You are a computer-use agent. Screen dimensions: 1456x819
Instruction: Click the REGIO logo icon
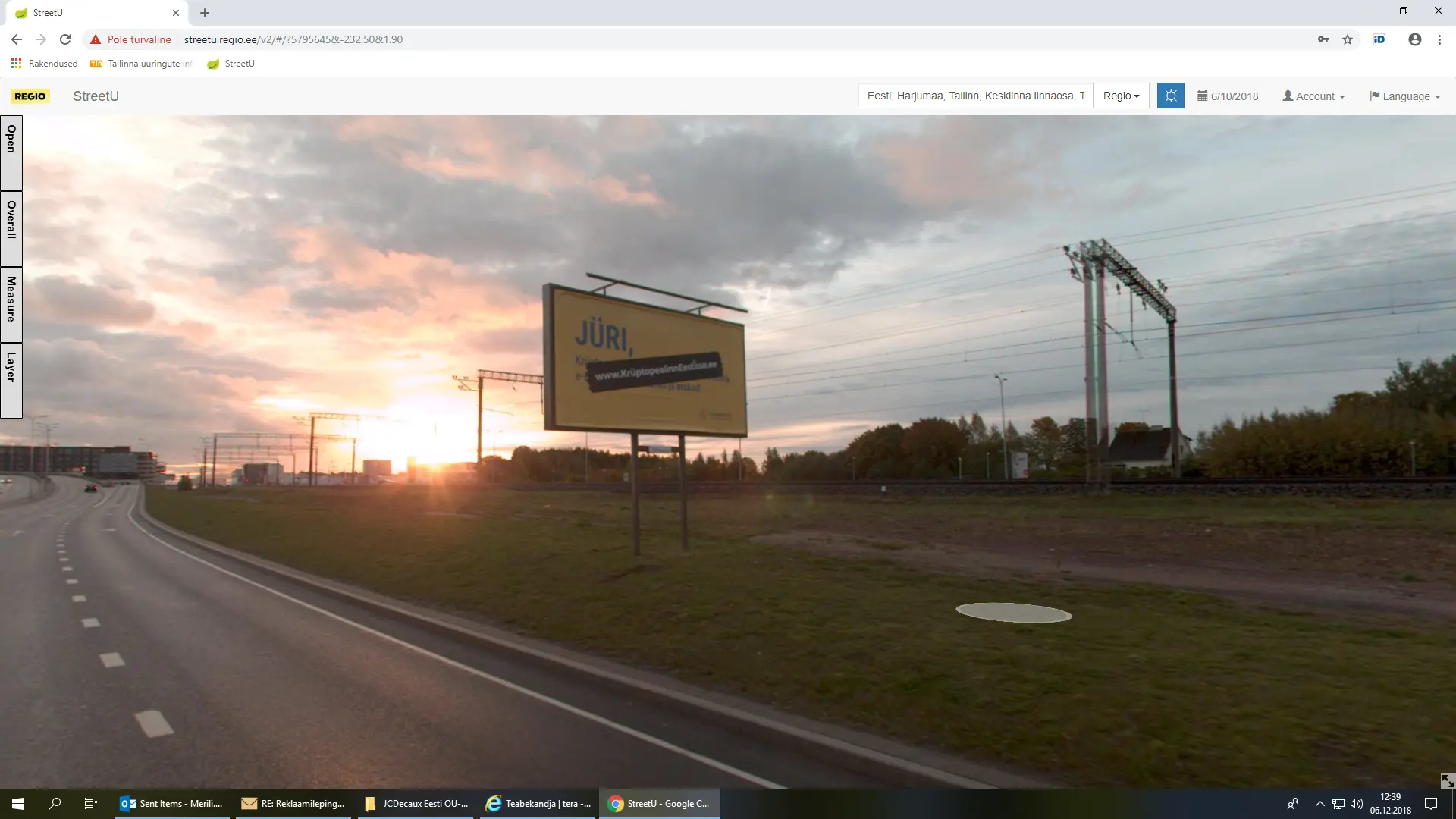30,96
